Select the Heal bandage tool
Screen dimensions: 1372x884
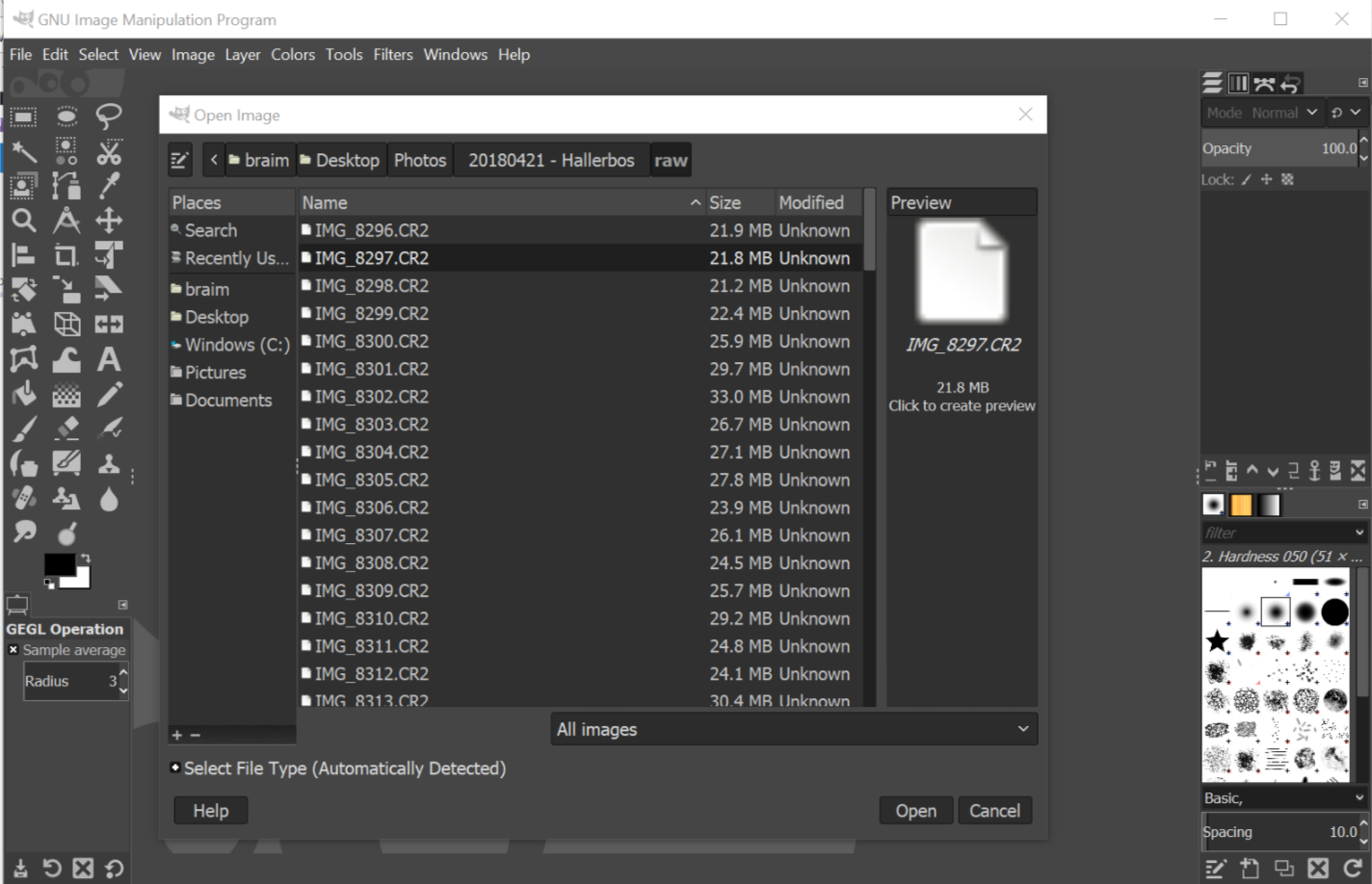pyautogui.click(x=23, y=498)
